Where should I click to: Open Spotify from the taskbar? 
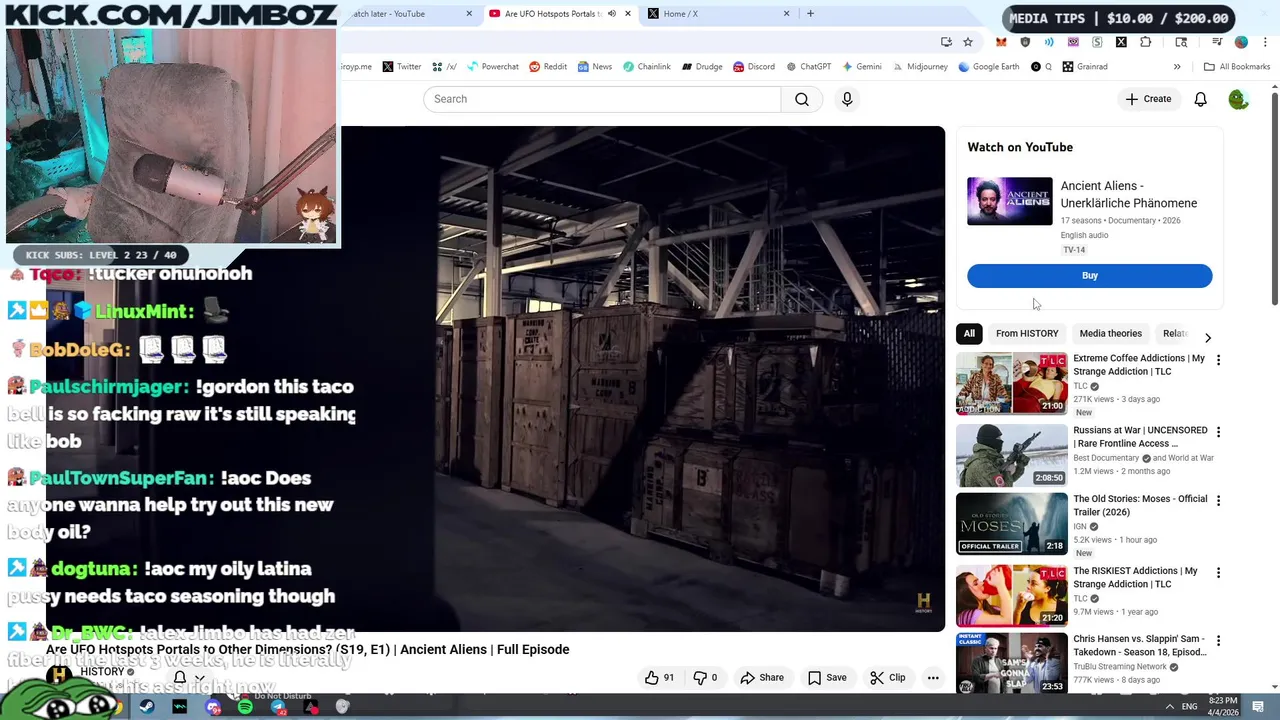(245, 707)
